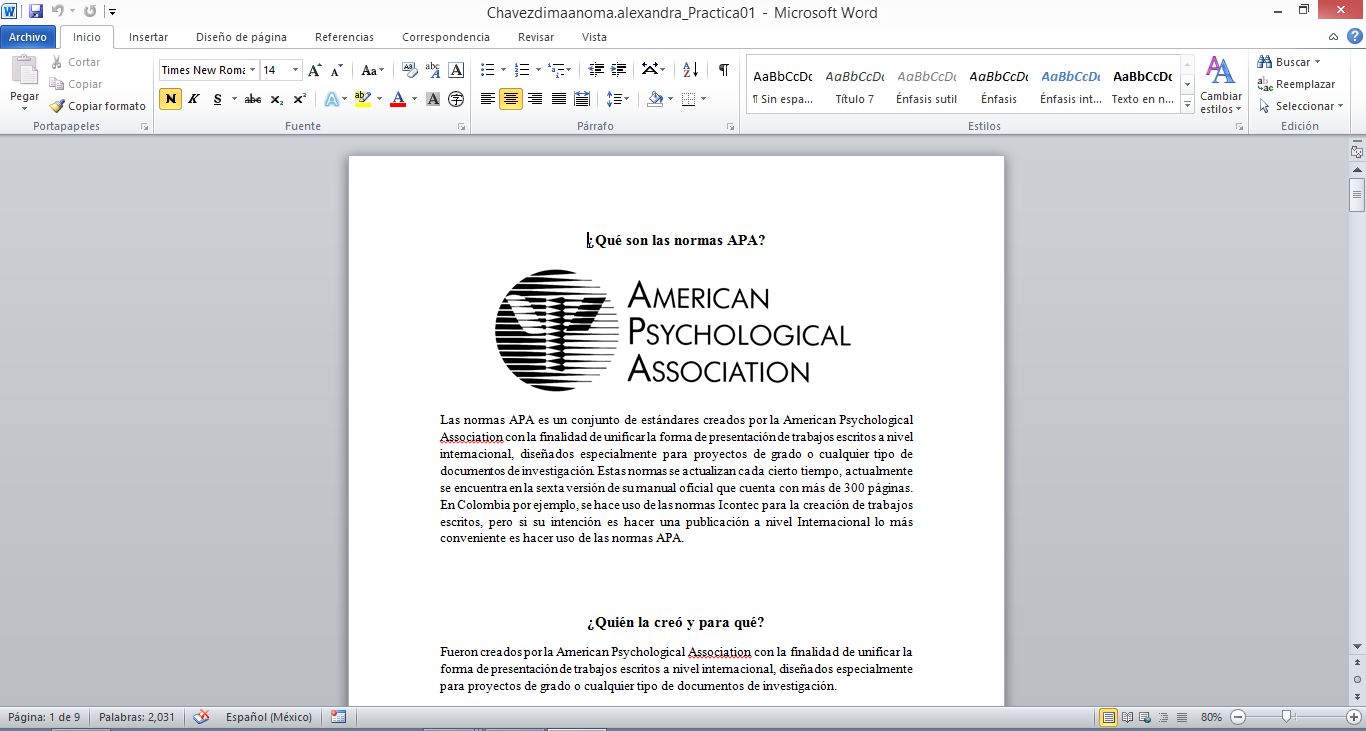Screen dimensions: 1366x731
Task: Toggle Bold (N) formatting
Action: point(171,99)
